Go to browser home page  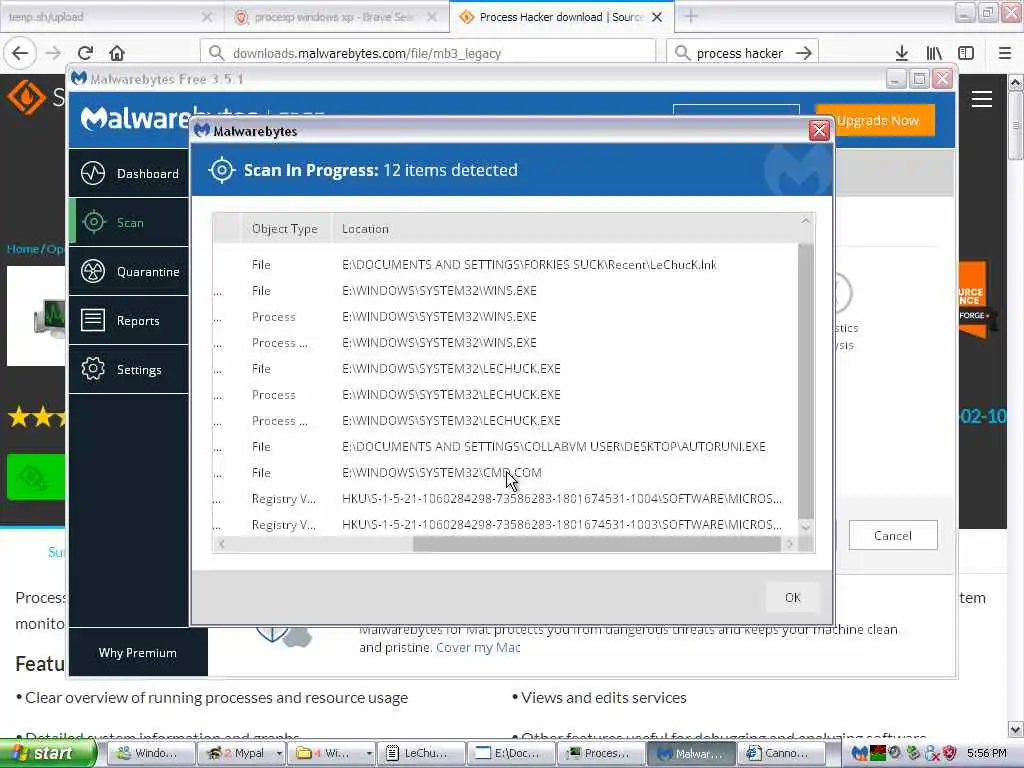117,53
